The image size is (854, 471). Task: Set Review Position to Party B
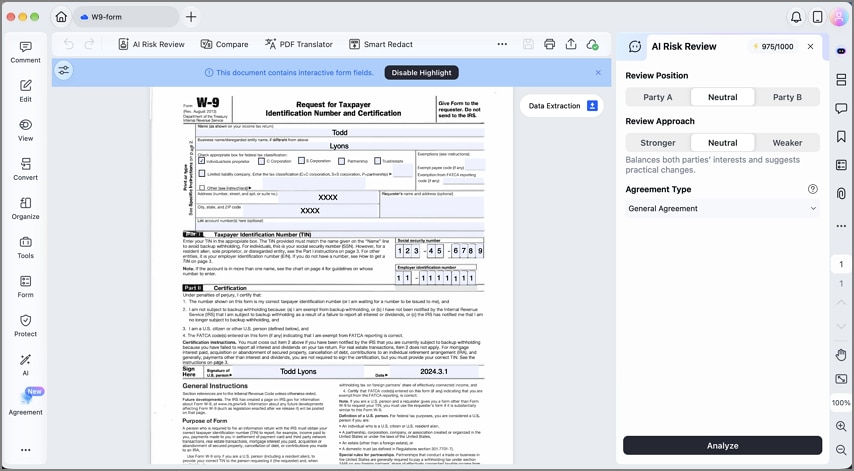pyautogui.click(x=787, y=97)
